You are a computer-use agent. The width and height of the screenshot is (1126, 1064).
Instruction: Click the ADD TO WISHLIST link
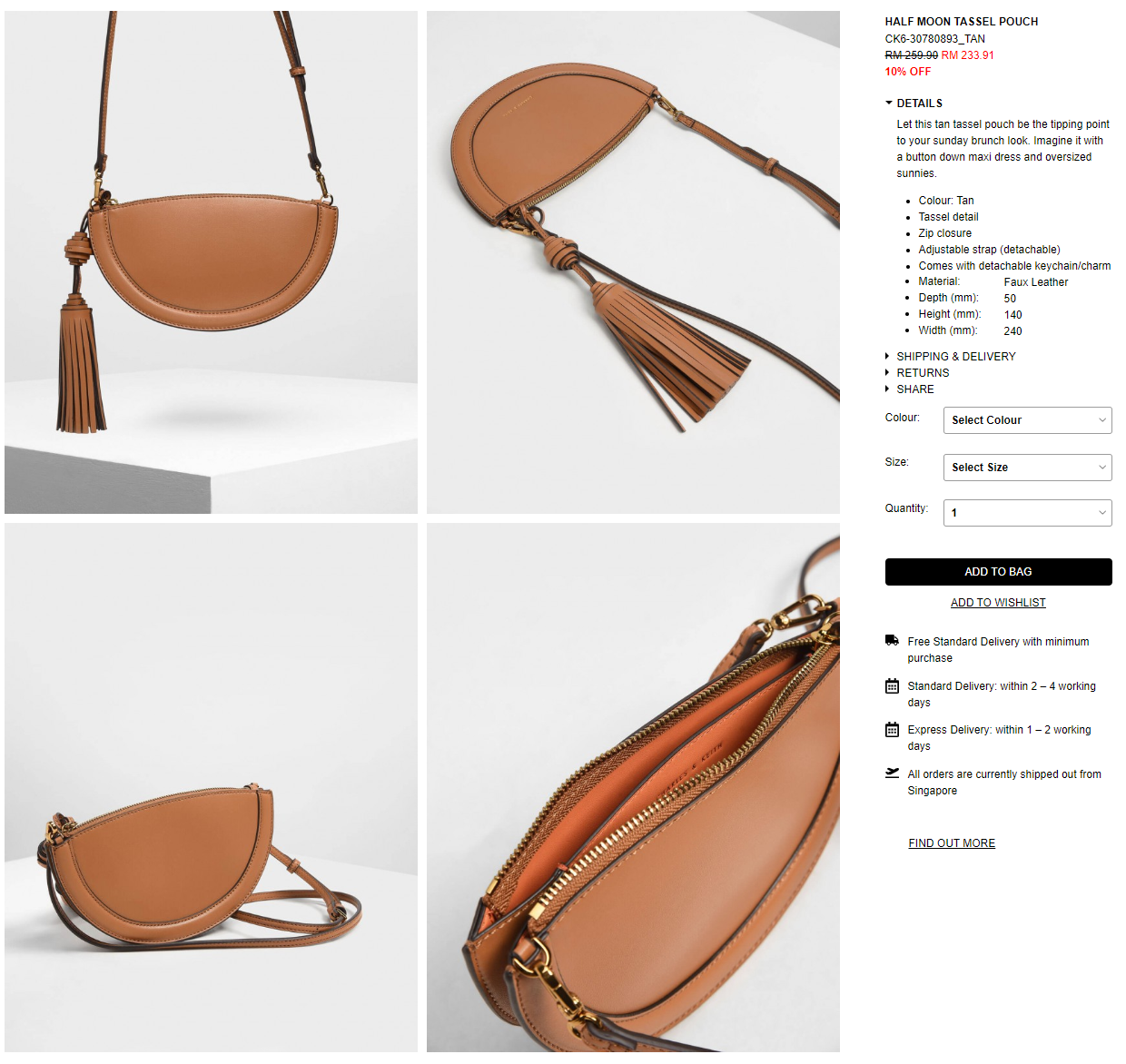click(998, 603)
